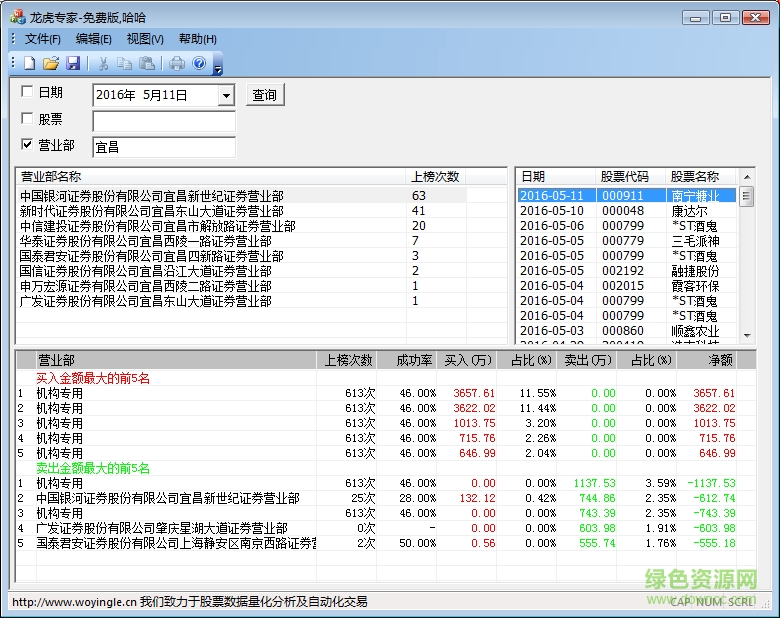Click the Copy toolbar icon

125,64
